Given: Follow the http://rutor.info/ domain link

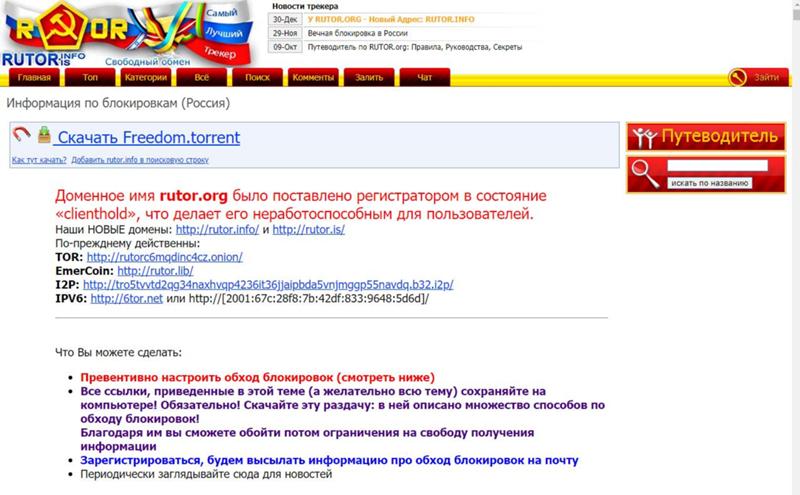Looking at the screenshot, I should pyautogui.click(x=217, y=229).
